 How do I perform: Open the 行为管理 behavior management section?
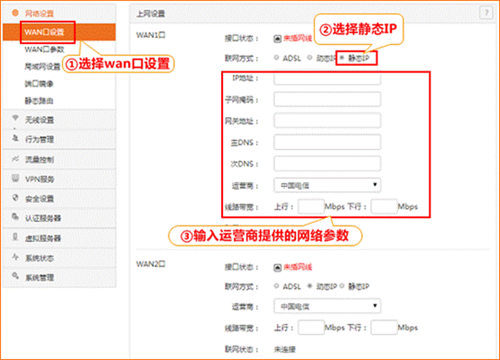click(x=59, y=139)
